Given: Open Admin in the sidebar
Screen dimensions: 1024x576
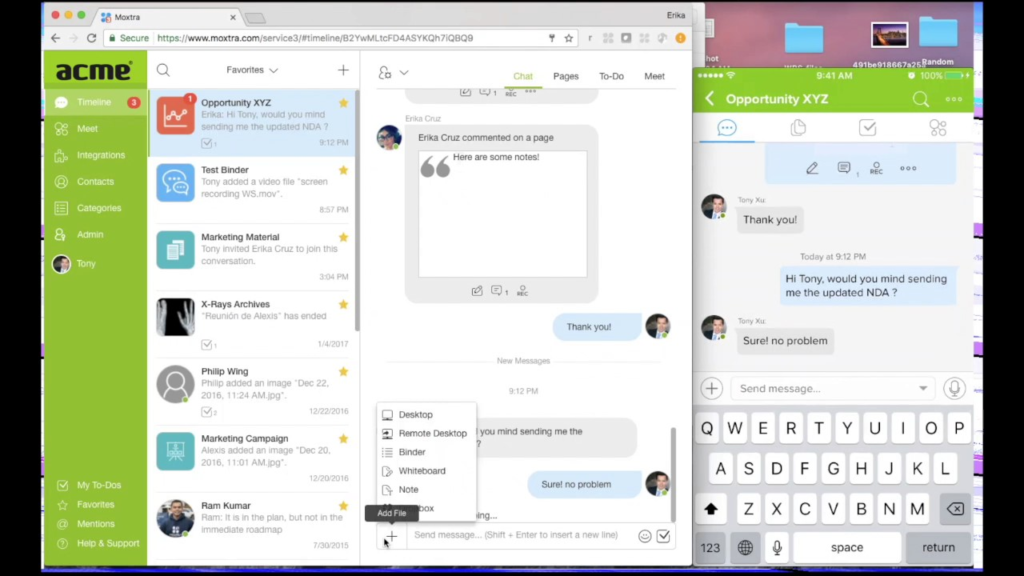Looking at the screenshot, I should pos(90,234).
